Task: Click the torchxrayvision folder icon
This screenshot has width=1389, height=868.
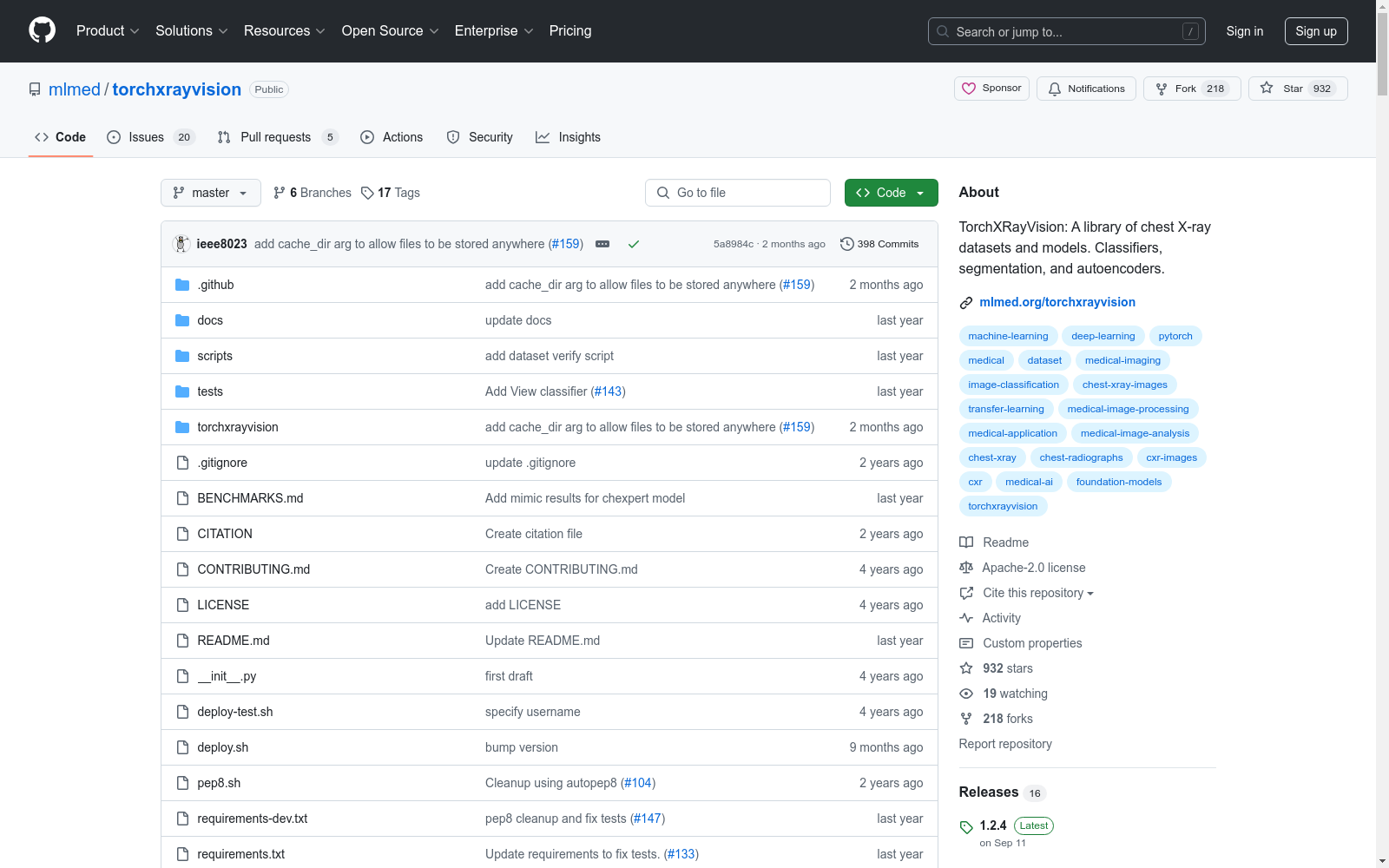Action: point(182,427)
